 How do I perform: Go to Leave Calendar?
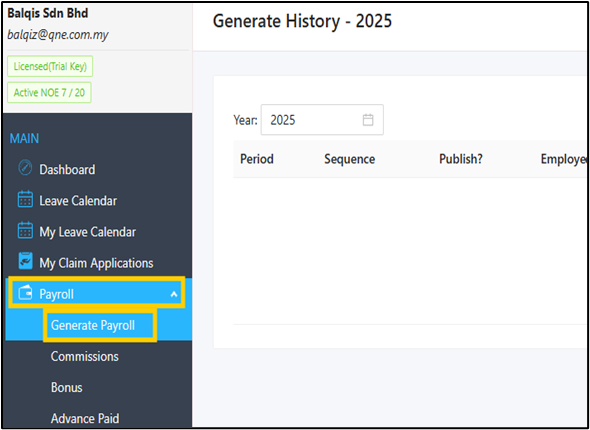[x=78, y=201]
